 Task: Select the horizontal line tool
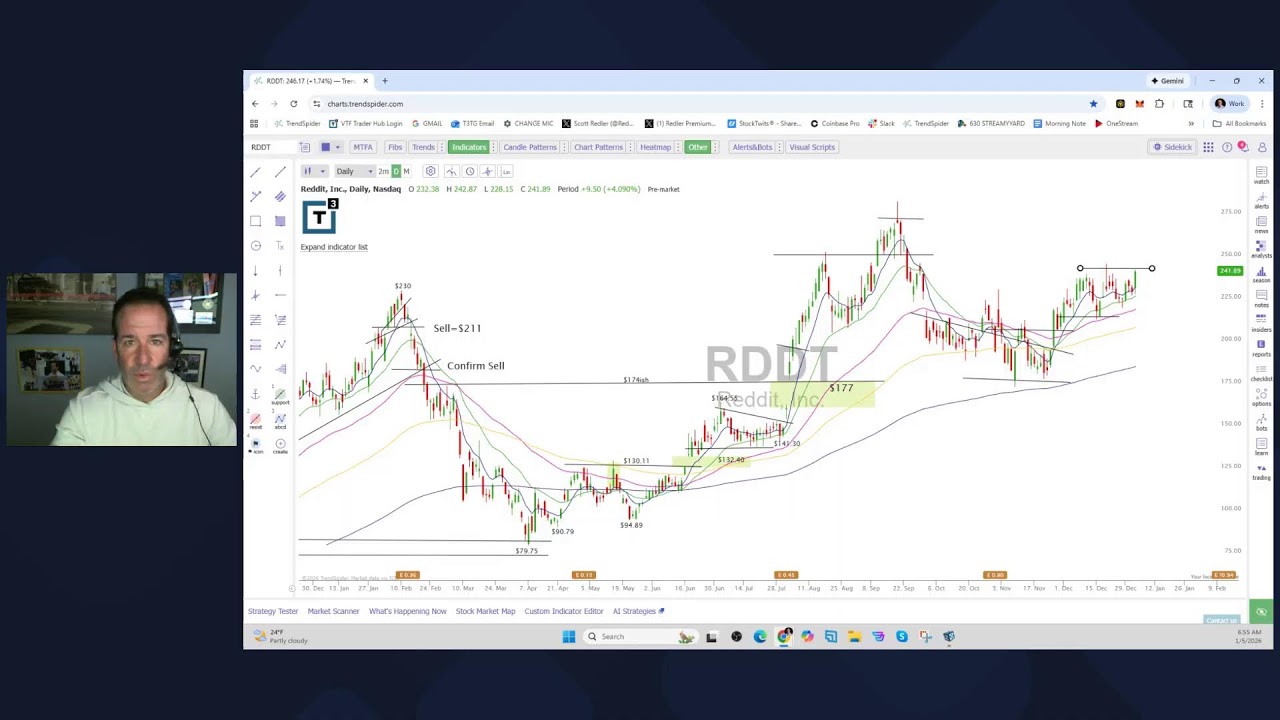click(x=280, y=295)
